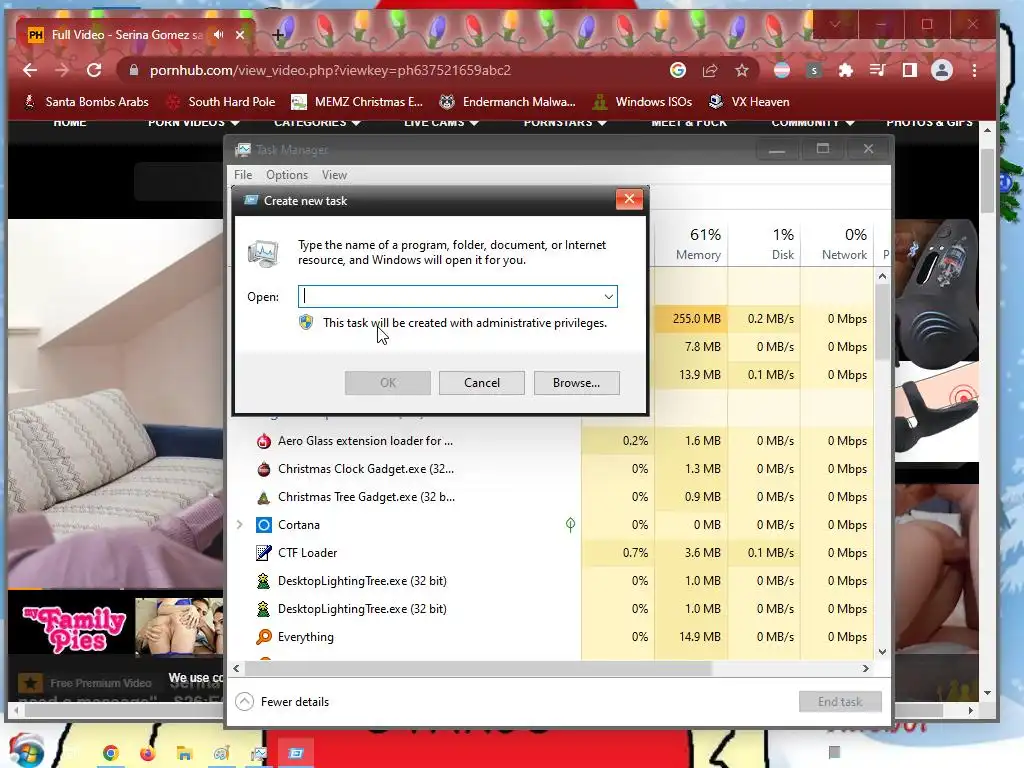Toggle the browser side panel icon
1024x768 pixels.
tap(909, 71)
